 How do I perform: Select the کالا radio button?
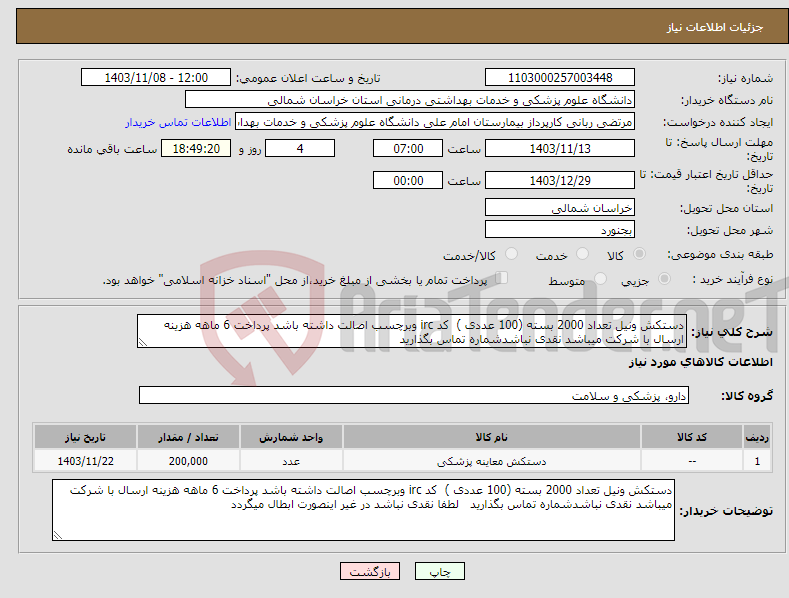pyautogui.click(x=639, y=254)
